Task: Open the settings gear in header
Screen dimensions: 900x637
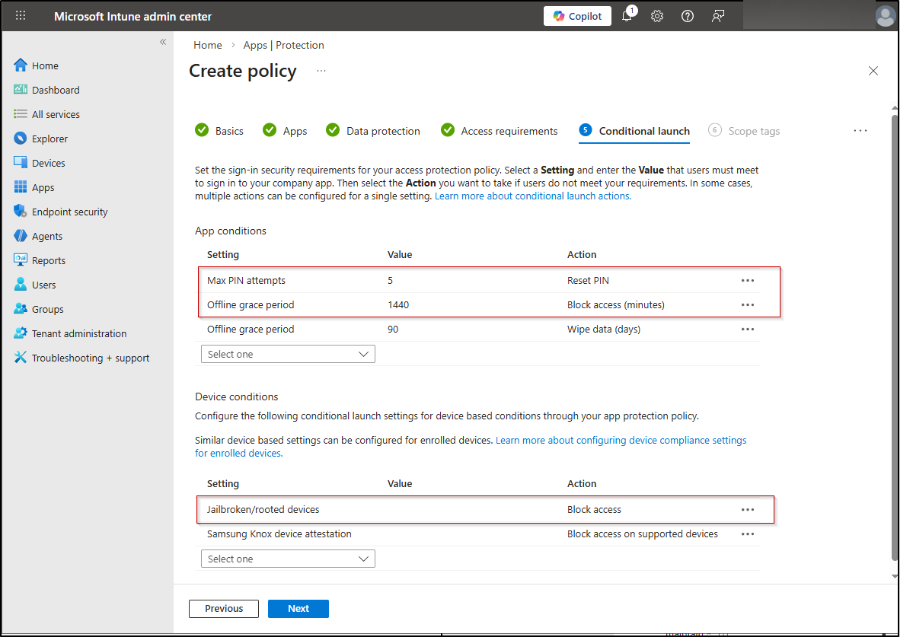Action: pos(657,17)
